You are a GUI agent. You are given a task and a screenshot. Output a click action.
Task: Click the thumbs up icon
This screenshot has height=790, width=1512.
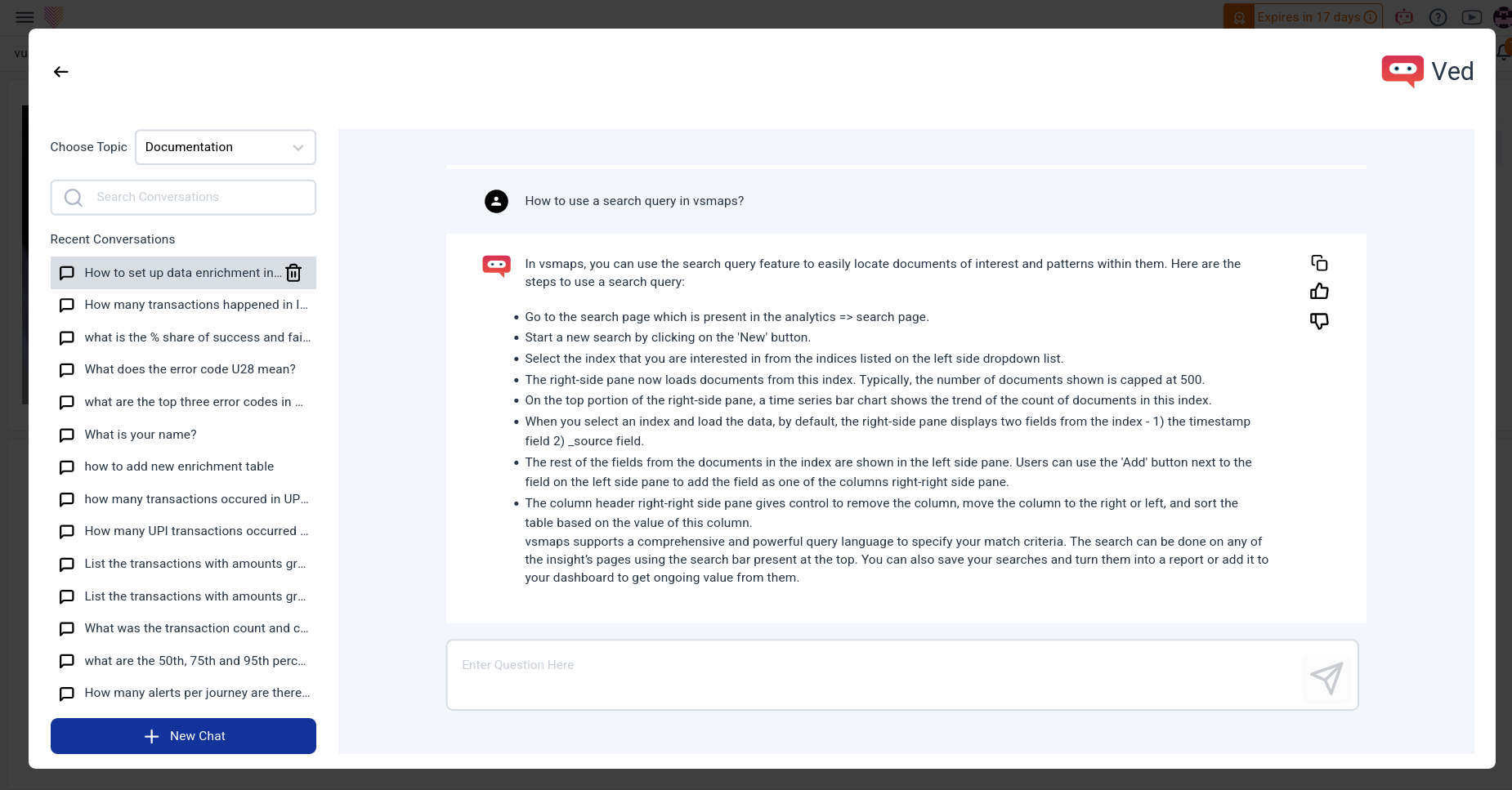pyautogui.click(x=1319, y=292)
